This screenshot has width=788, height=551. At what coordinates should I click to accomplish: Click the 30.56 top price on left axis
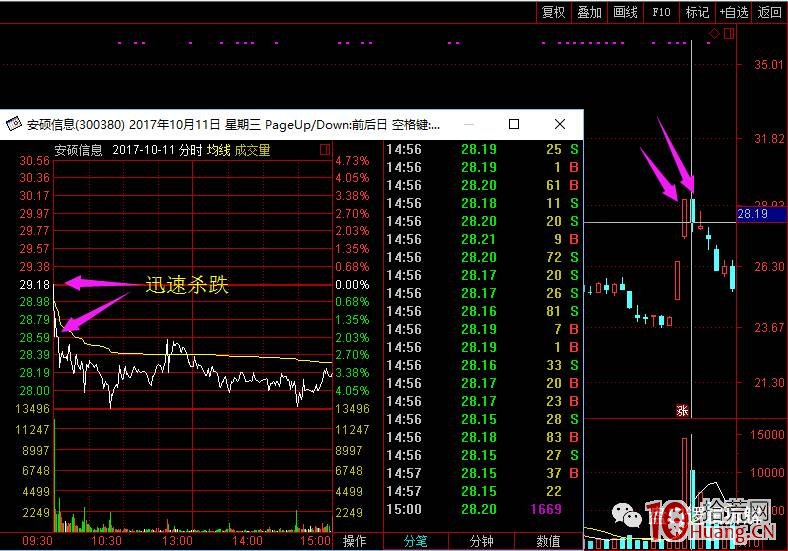35,161
